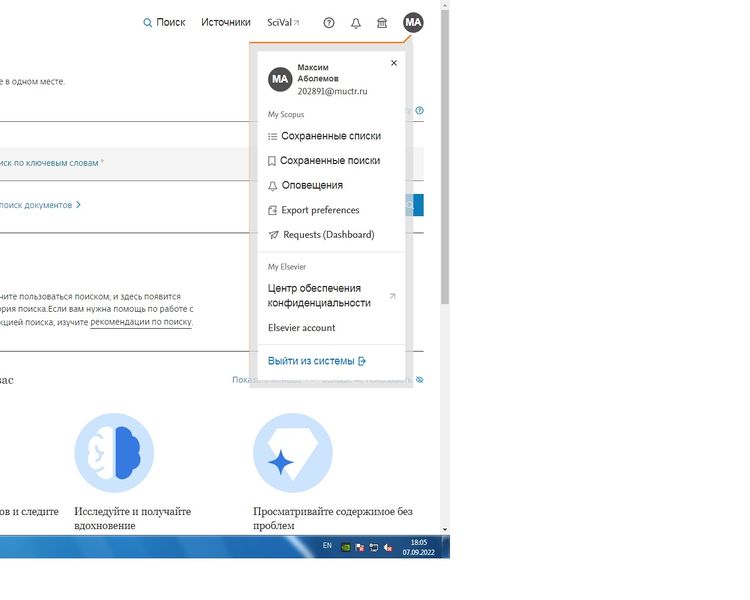750x600 pixels.
Task: Click external-link arrow beside Центр обеспечения конфиденциальности
Action: point(393,296)
